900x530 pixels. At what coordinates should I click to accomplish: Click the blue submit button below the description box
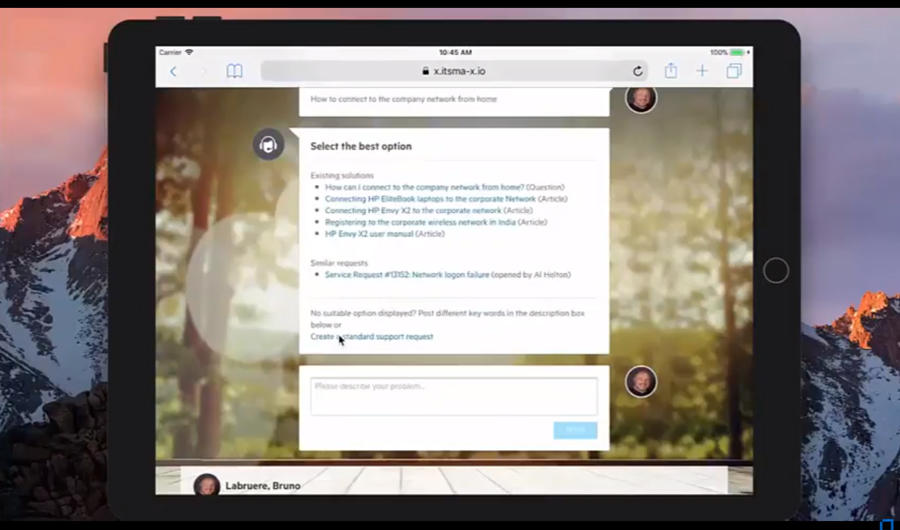pyautogui.click(x=575, y=430)
